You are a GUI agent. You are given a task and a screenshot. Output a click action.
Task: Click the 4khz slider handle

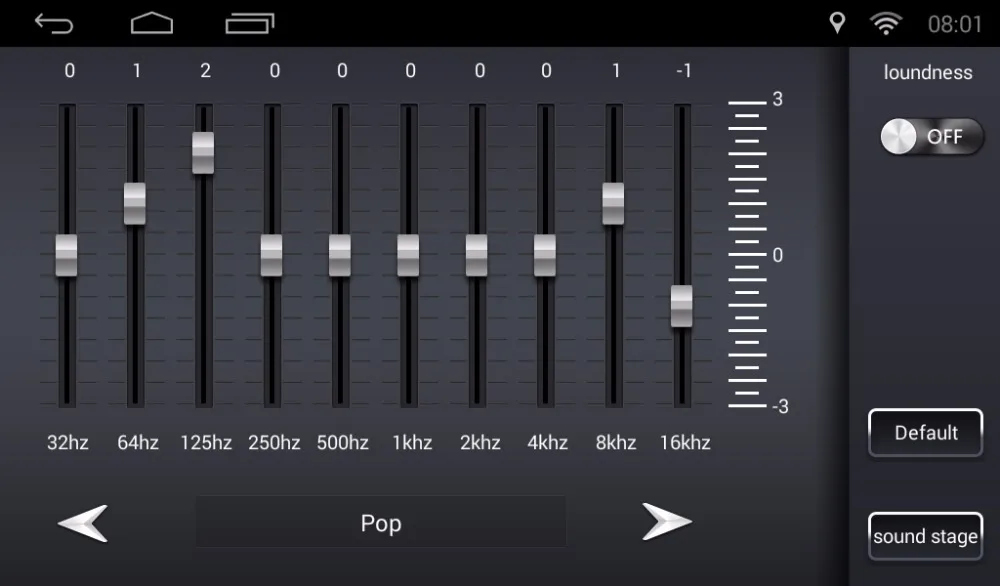click(x=545, y=255)
